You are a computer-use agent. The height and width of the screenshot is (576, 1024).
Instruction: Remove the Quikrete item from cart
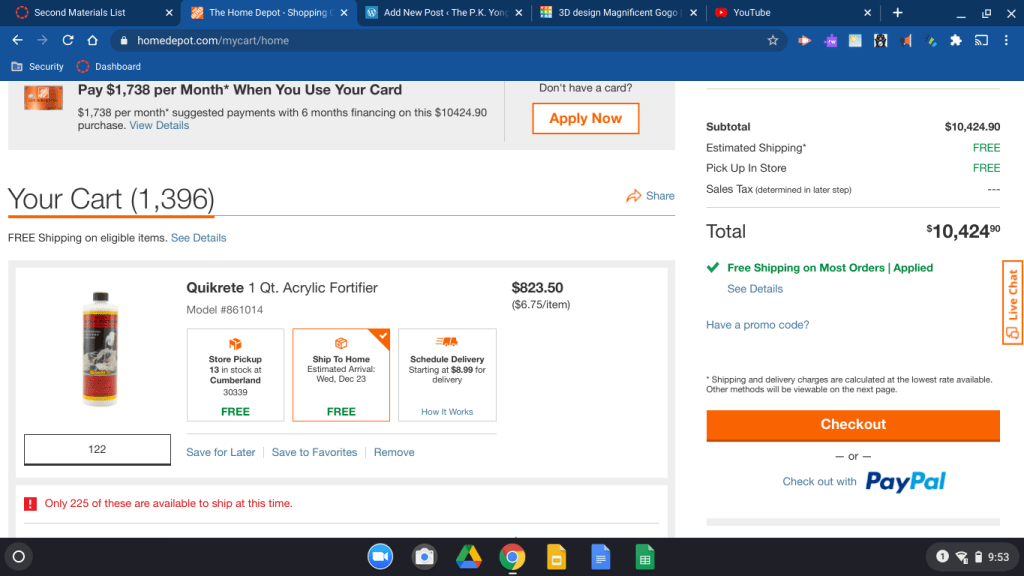coord(394,452)
